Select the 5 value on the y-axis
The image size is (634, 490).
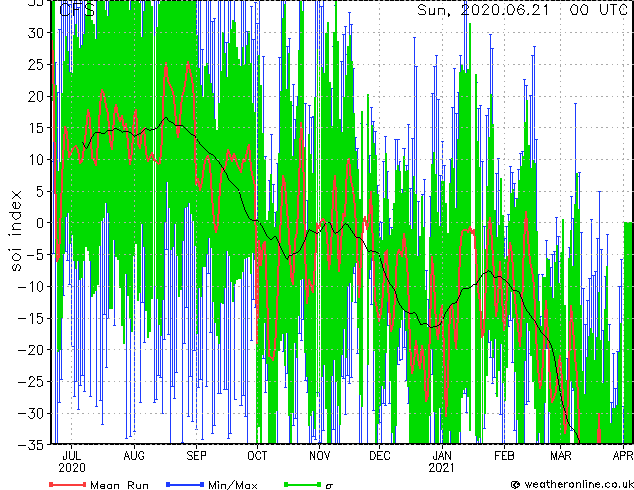[x=39, y=191]
